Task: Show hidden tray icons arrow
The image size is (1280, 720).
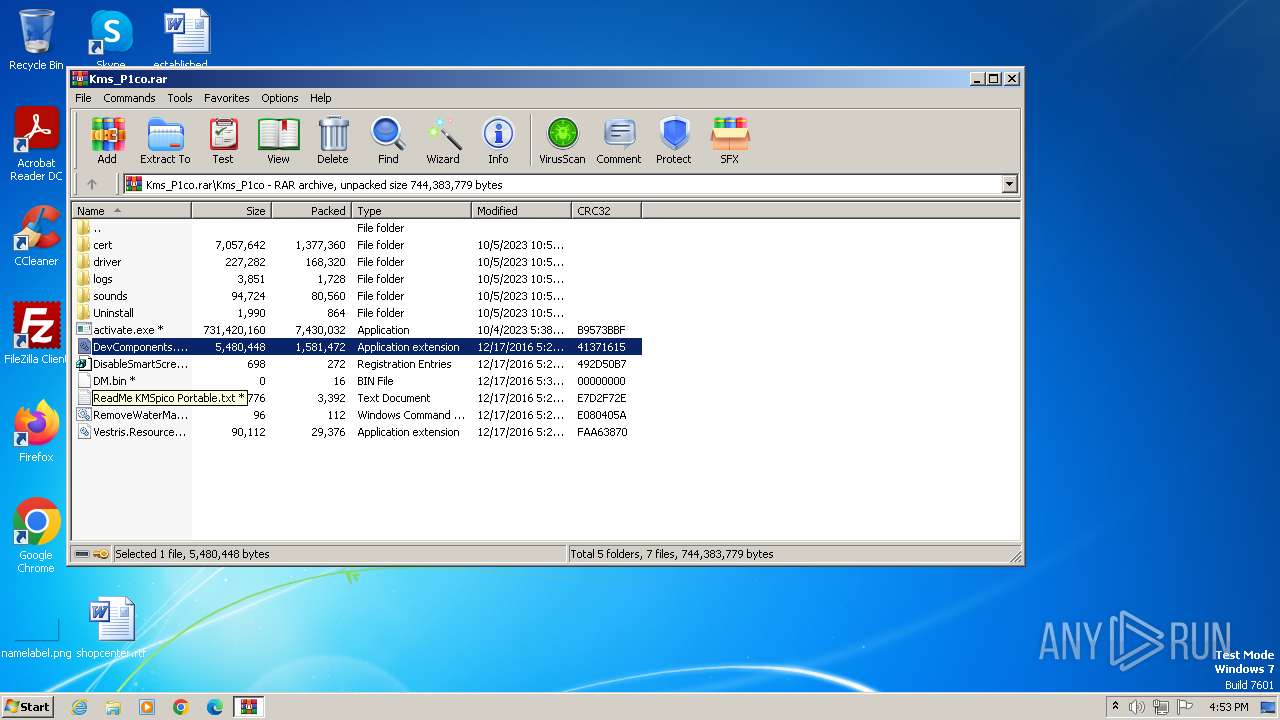Action: pyautogui.click(x=1115, y=706)
